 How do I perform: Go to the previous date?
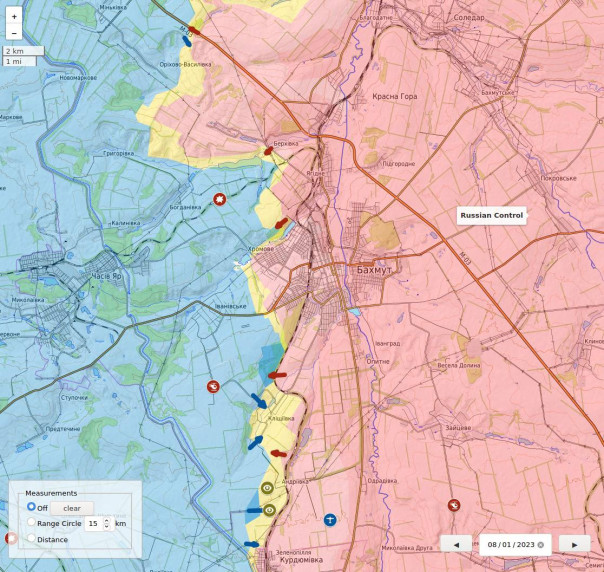456,544
